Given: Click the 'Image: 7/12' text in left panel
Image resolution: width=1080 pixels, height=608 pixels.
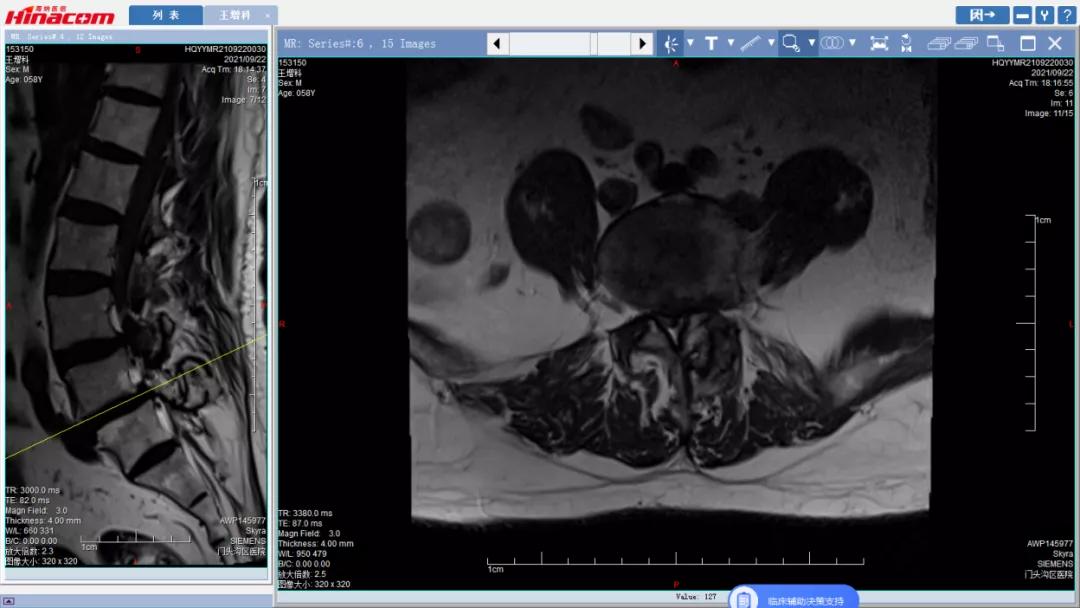Looking at the screenshot, I should tap(243, 100).
